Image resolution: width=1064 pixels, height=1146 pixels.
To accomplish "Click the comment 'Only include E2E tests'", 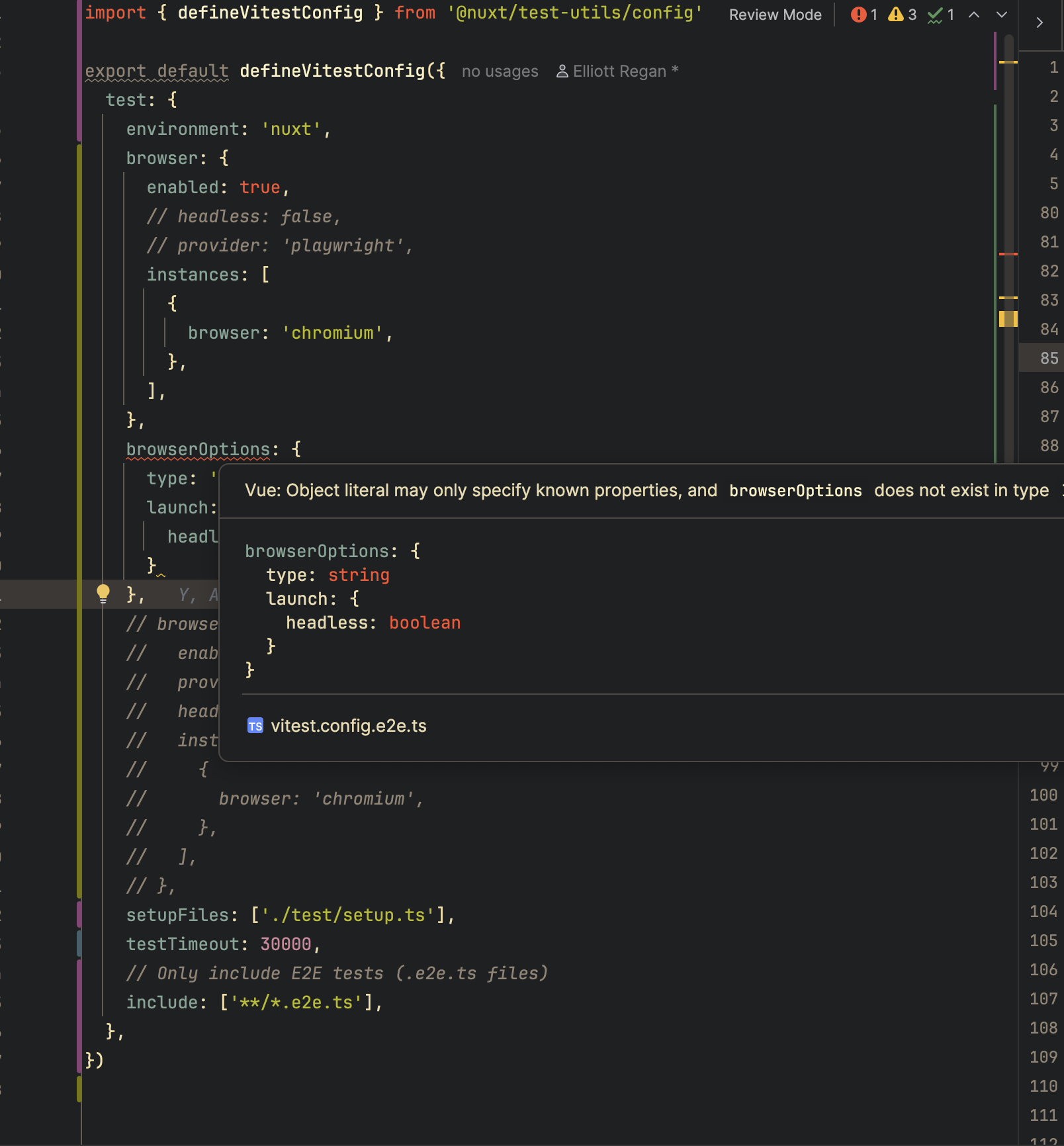I will (337, 973).
